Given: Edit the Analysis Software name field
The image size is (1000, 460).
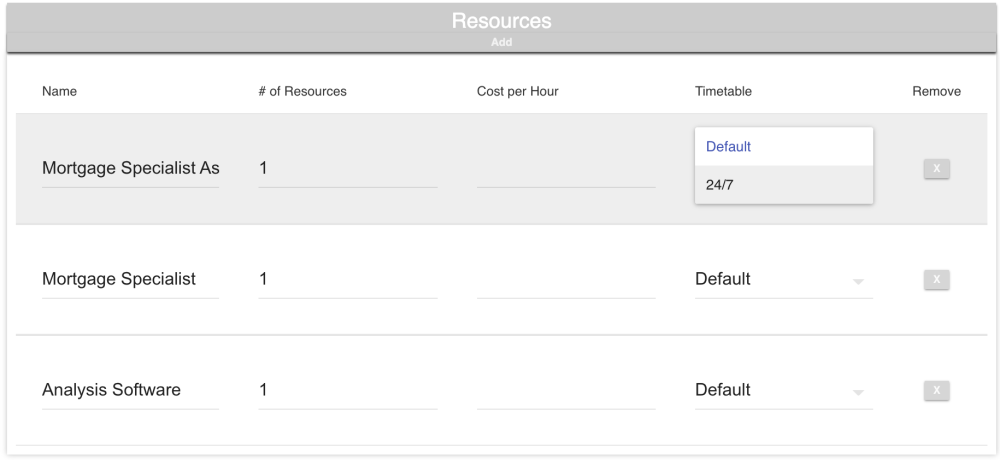Looking at the screenshot, I should (130, 391).
